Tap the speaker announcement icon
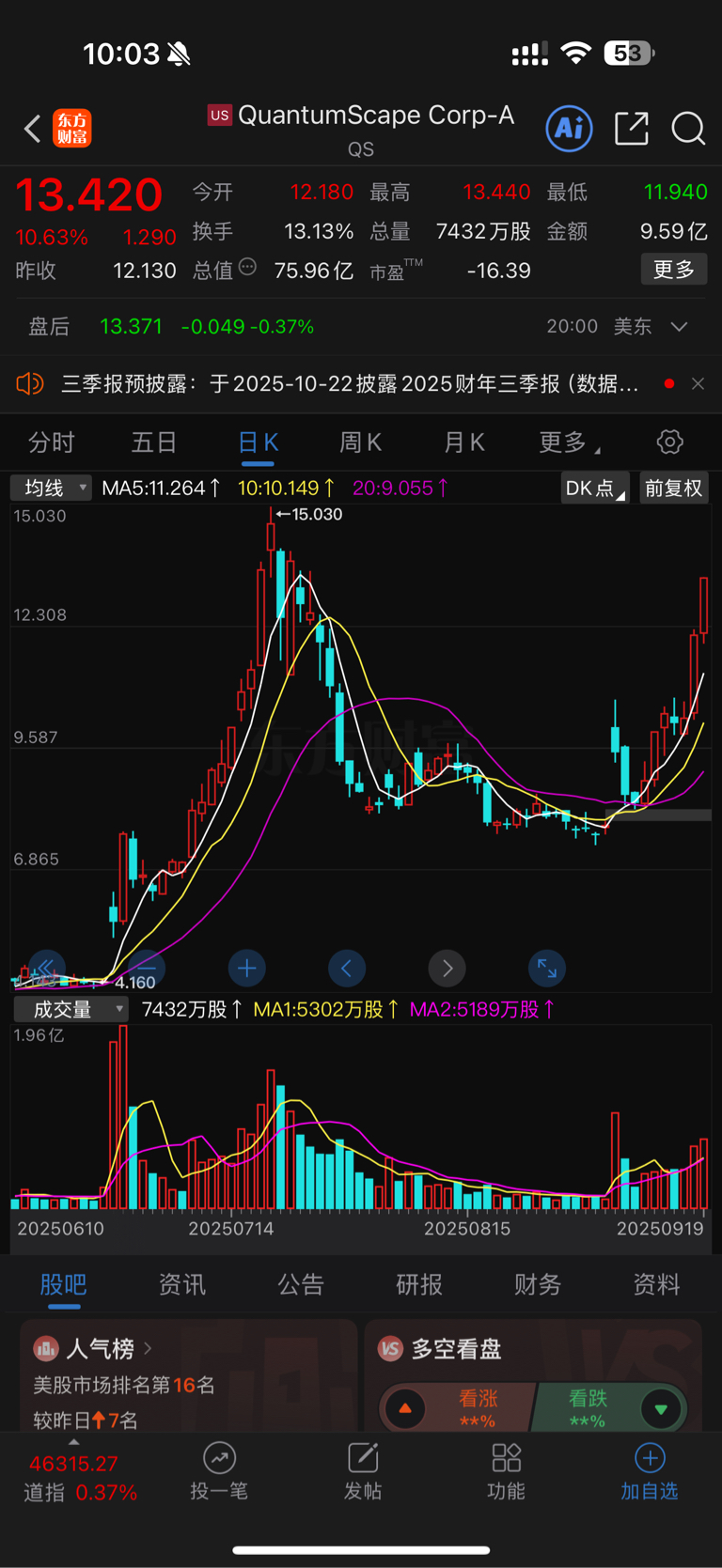This screenshot has height=1568, width=722. [x=30, y=383]
